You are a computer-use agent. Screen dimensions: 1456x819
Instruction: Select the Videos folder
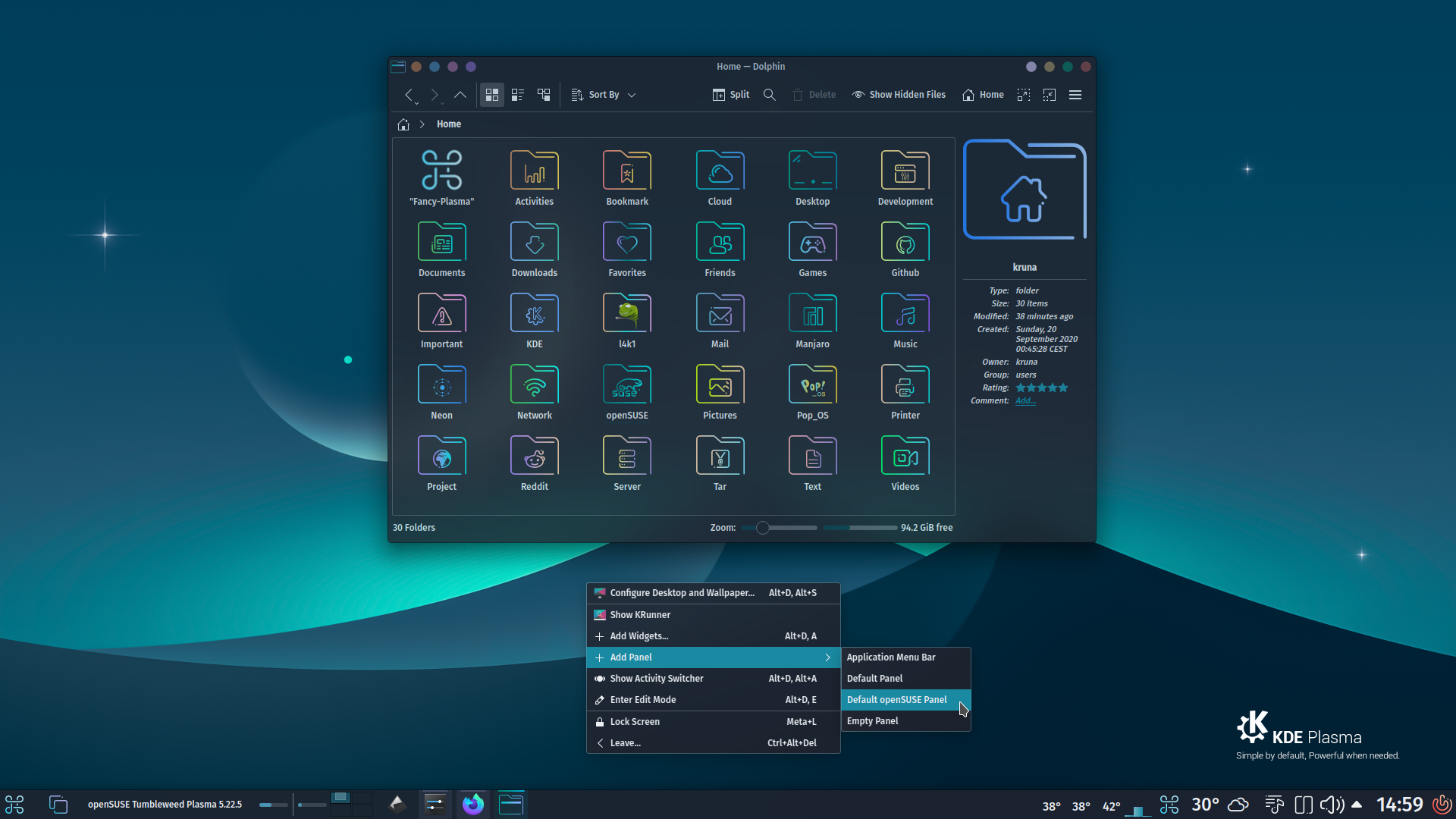[x=905, y=463]
